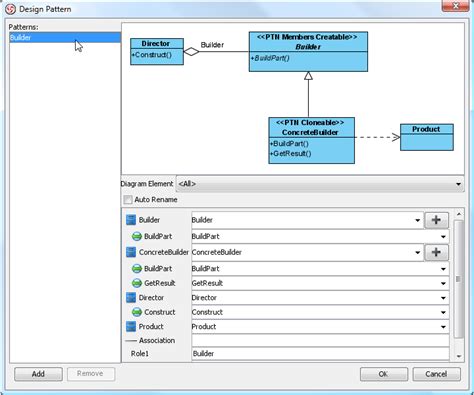Click the Builder association label in the diagram
This screenshot has width=474, height=395.
pos(212,45)
